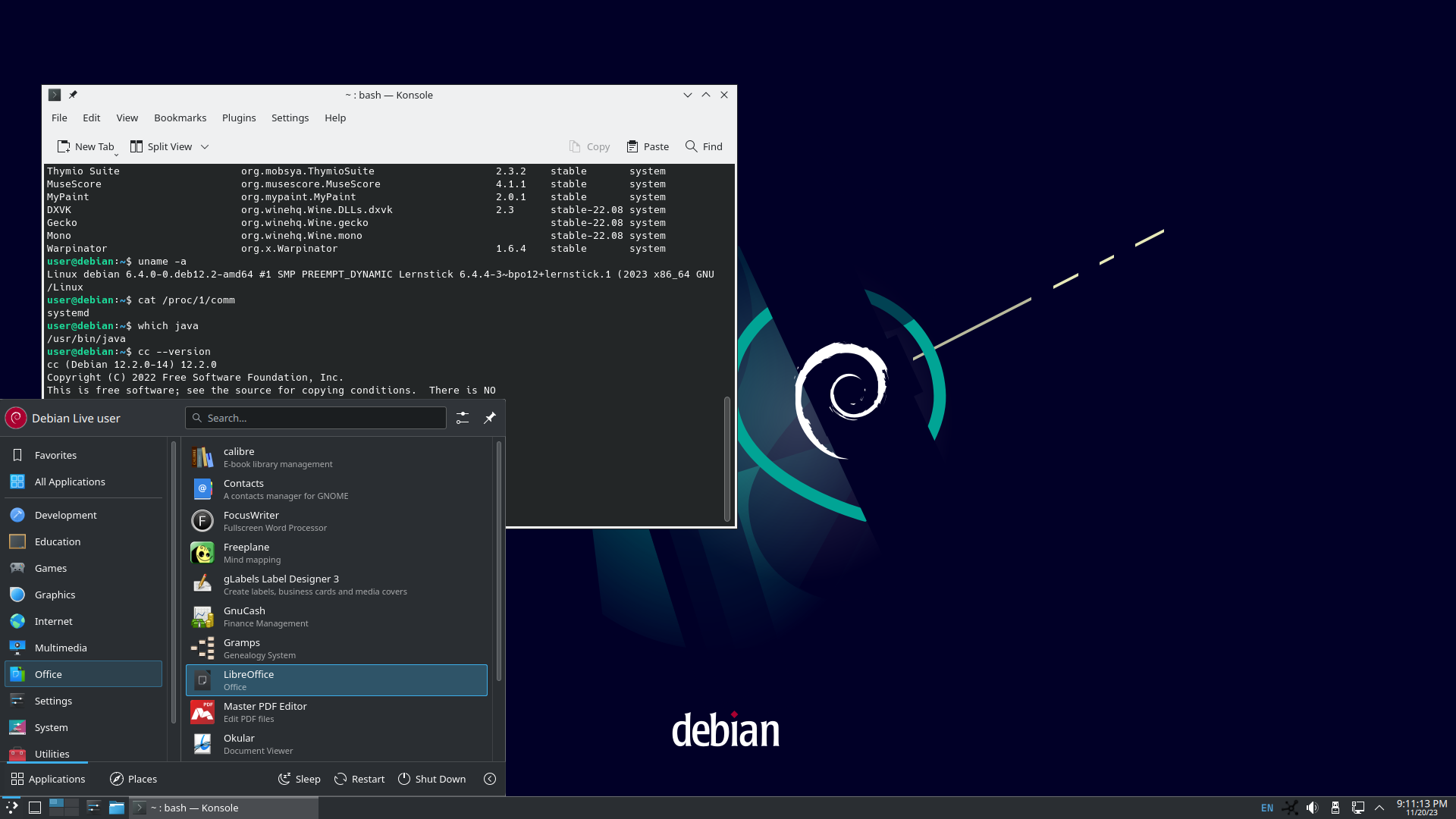Click the Restart button
The height and width of the screenshot is (819, 1456).
[359, 779]
